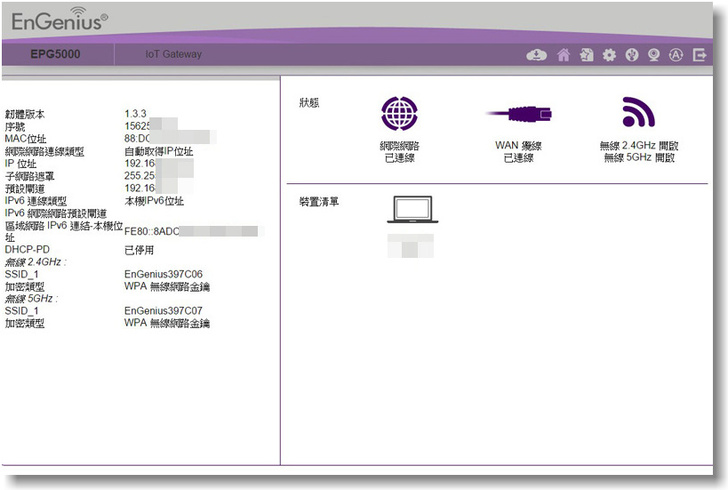The height and width of the screenshot is (490, 728).
Task: Click the '已停用' DHCP-PD value
Action: point(139,250)
